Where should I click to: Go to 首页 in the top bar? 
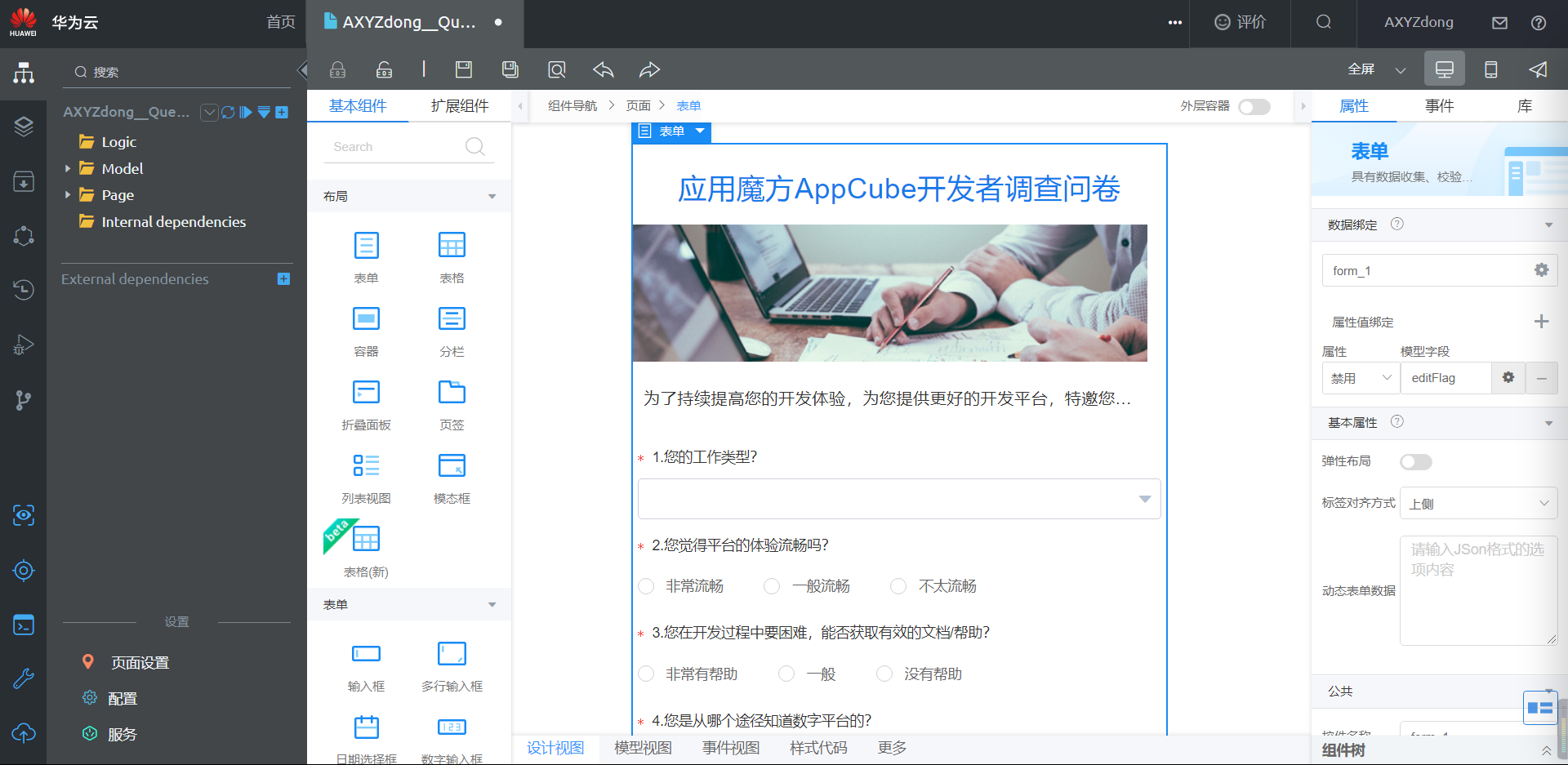(x=281, y=22)
